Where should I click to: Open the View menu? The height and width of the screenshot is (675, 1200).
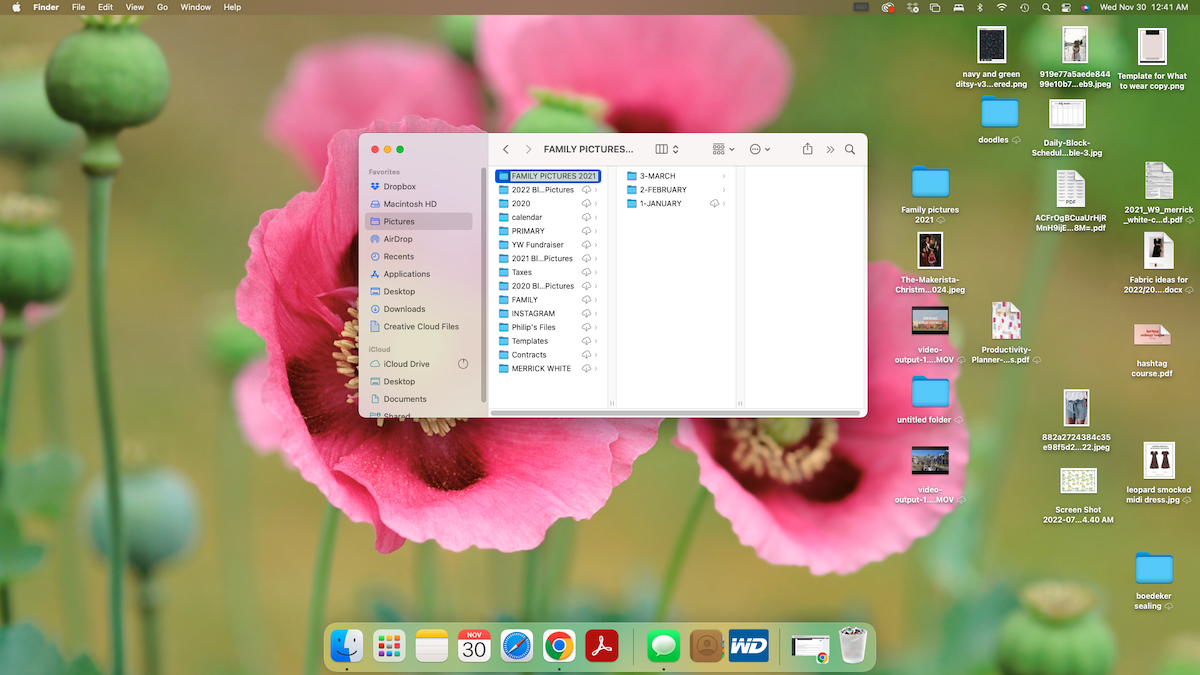pos(134,7)
